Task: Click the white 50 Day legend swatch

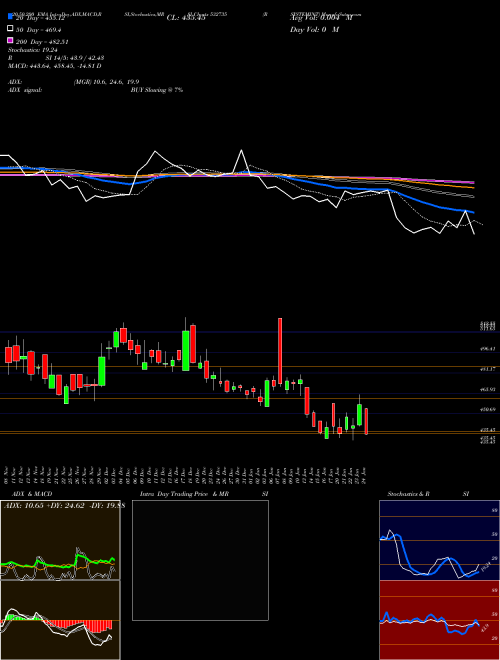Action: 11,29
